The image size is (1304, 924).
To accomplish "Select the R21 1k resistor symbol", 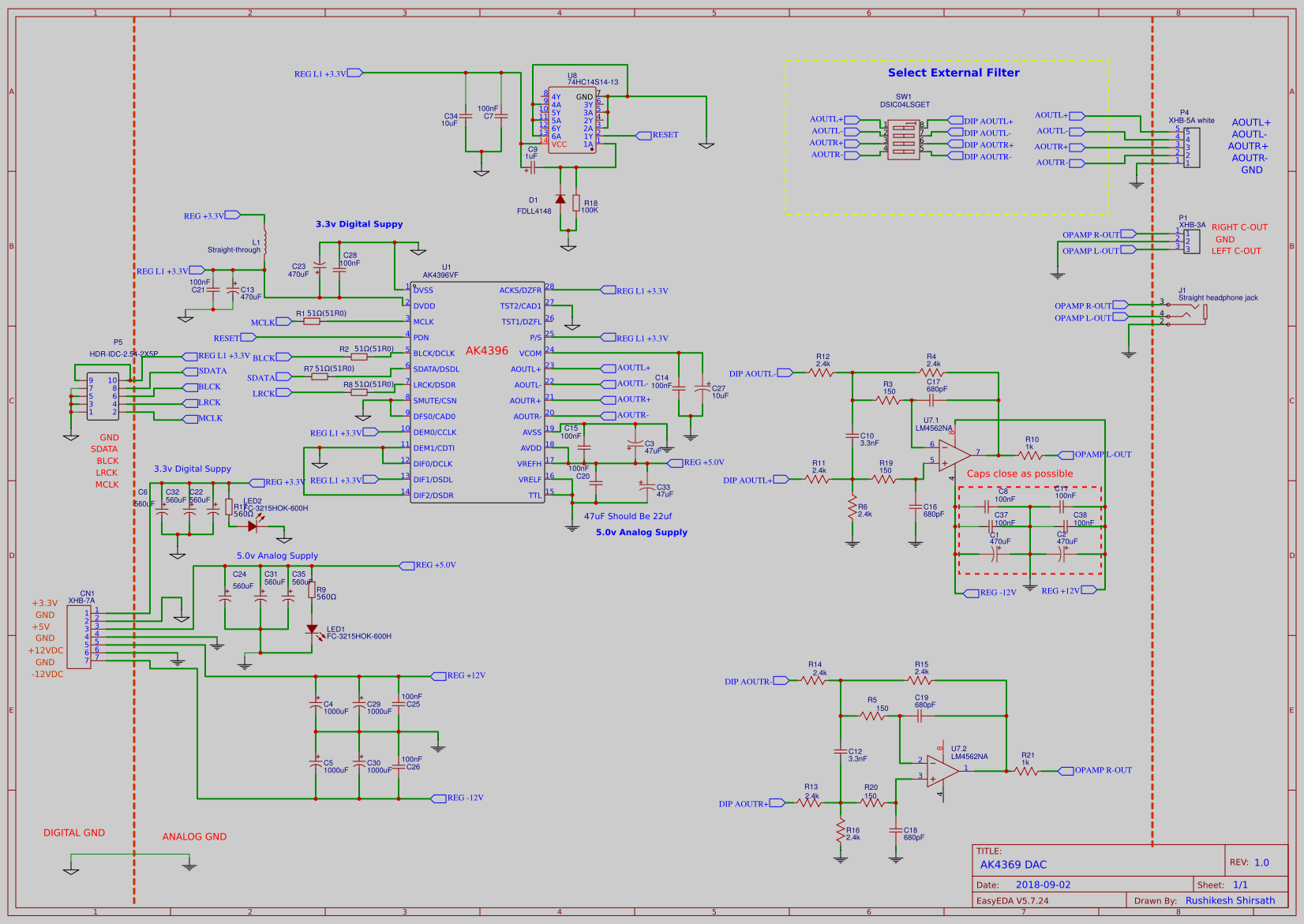I will click(1026, 771).
